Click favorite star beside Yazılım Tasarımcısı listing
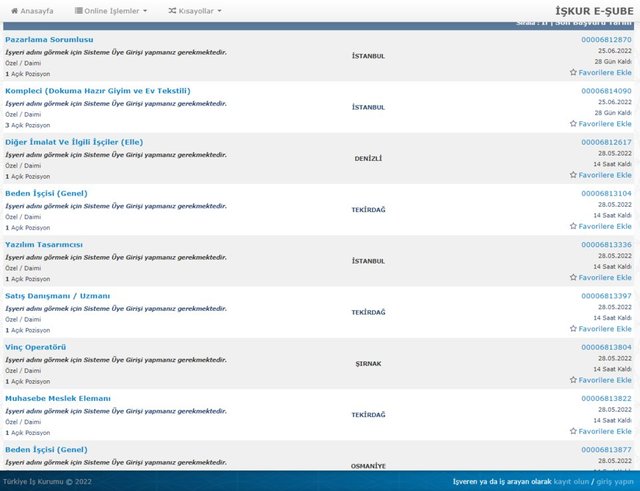Screen dimensions: 640x491 [x=573, y=278]
